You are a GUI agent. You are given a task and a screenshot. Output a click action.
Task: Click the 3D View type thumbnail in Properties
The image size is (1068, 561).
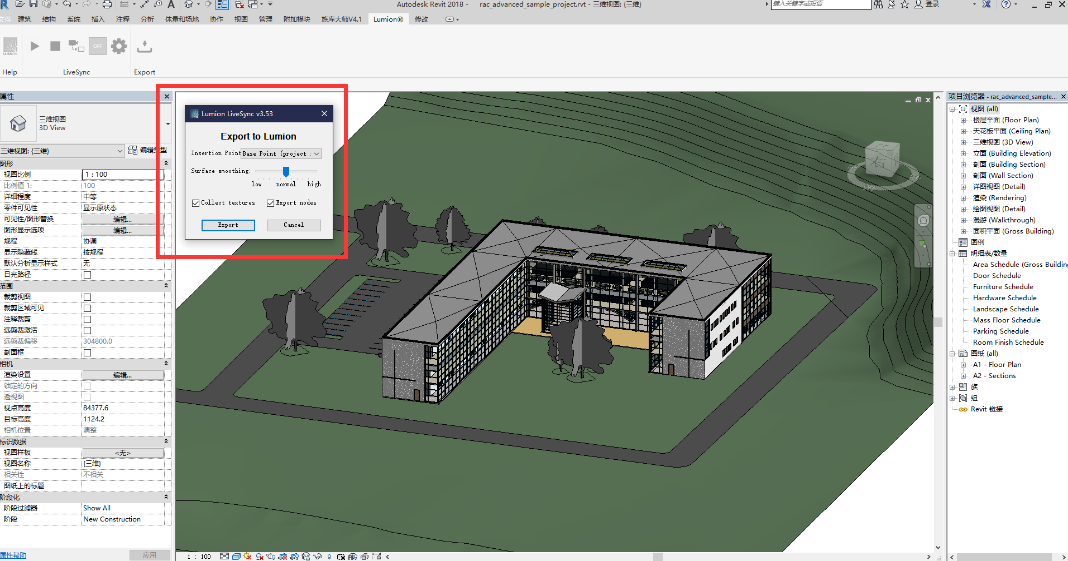[x=18, y=123]
